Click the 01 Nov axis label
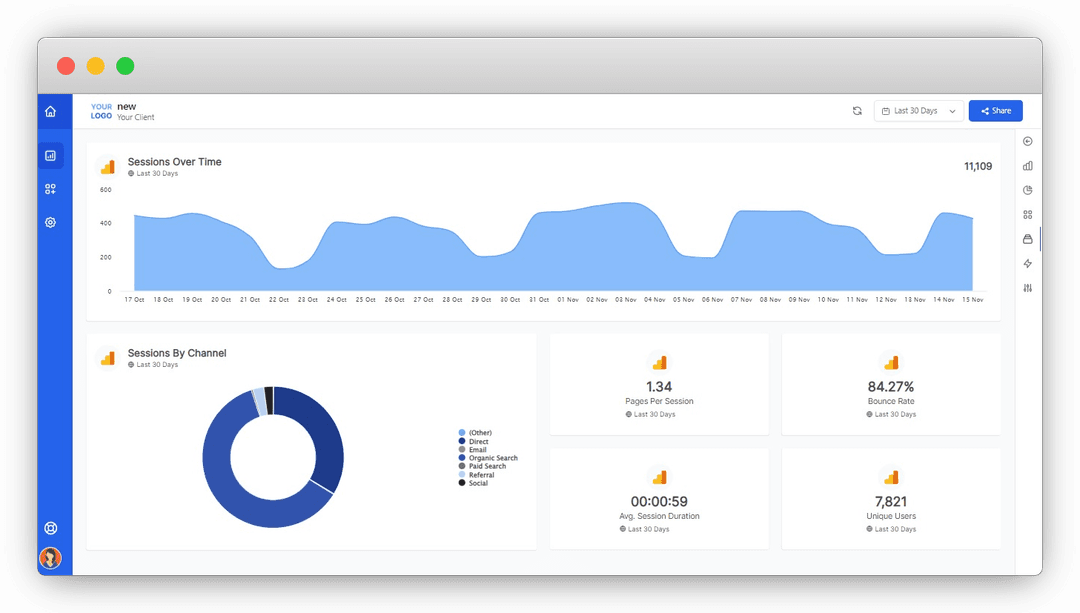Viewport: 1080px width, 613px height. coord(568,300)
